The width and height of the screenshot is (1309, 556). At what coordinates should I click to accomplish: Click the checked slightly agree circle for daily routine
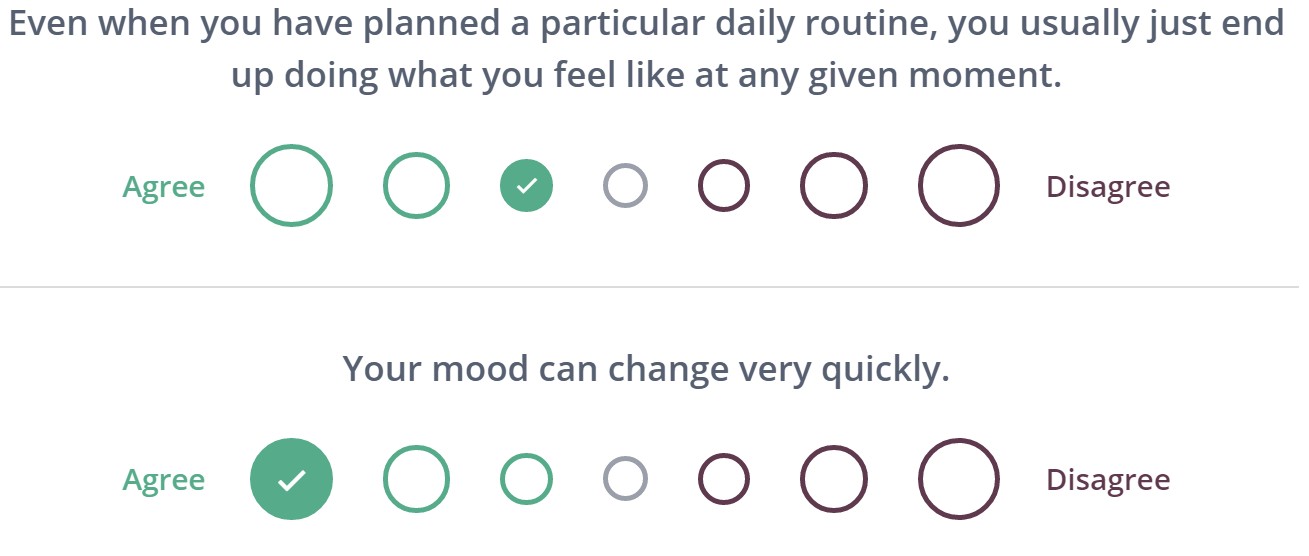point(526,186)
